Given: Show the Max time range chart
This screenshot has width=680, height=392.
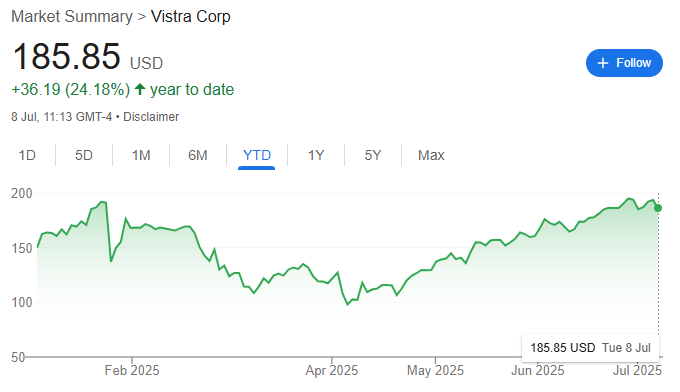Looking at the screenshot, I should click(431, 155).
